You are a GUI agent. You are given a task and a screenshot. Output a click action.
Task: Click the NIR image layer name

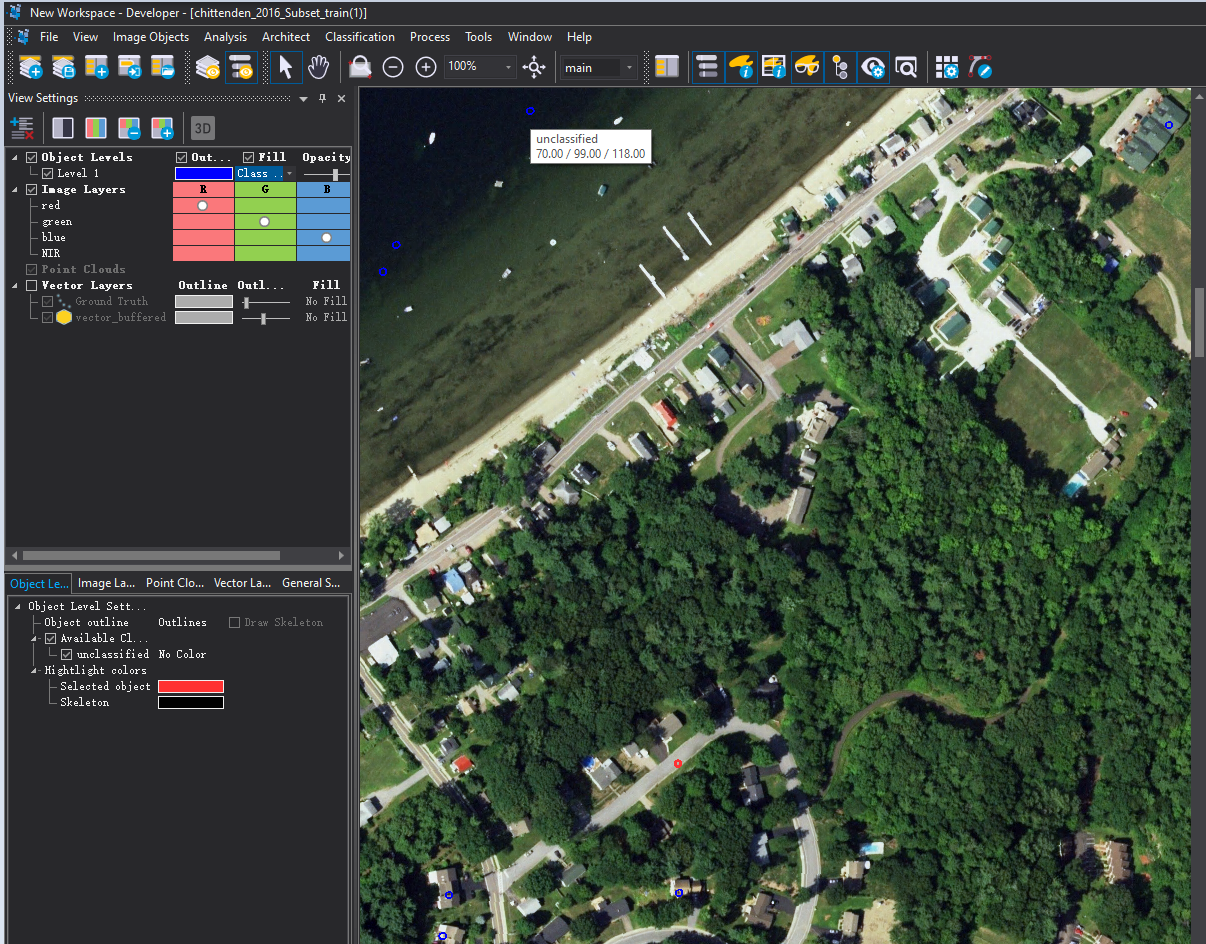click(51, 253)
